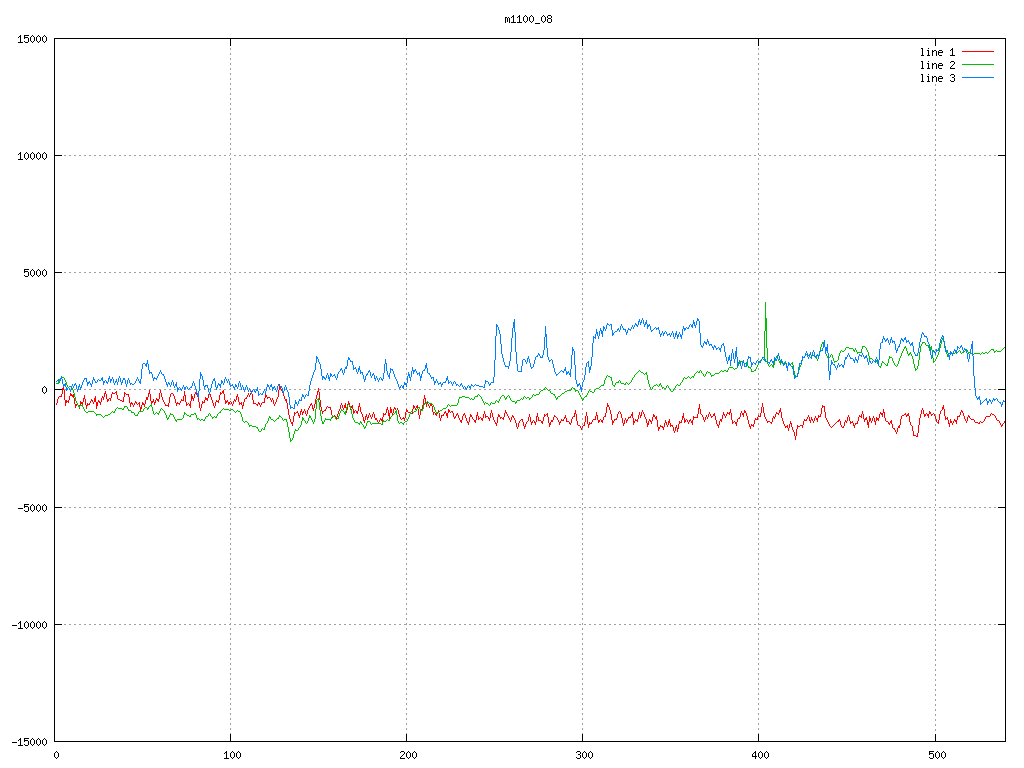Click the -15000 y-axis tick label

point(28,741)
